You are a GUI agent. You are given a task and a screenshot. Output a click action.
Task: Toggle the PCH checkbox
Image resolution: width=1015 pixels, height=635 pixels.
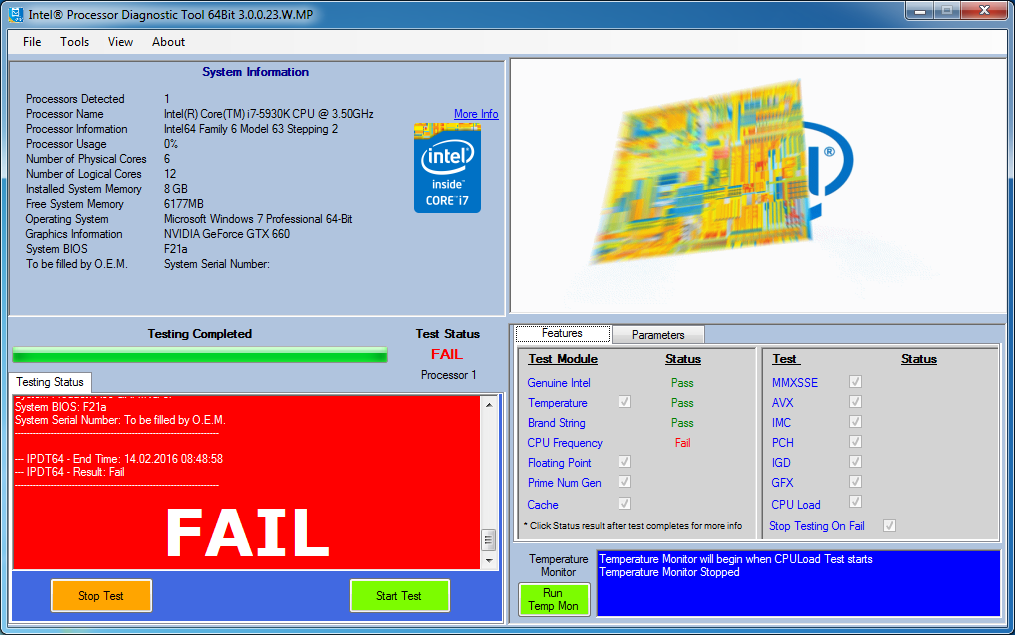tap(855, 442)
